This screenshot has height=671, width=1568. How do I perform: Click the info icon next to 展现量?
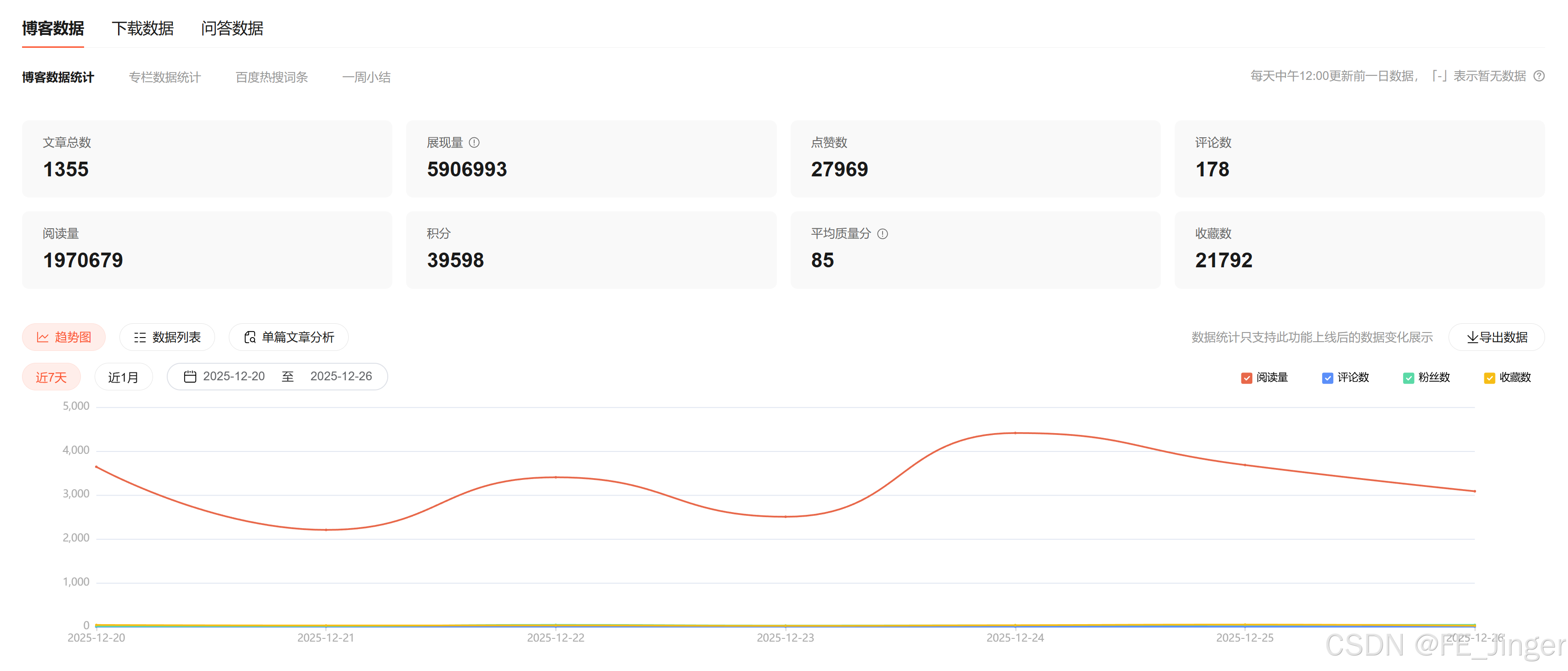[474, 142]
